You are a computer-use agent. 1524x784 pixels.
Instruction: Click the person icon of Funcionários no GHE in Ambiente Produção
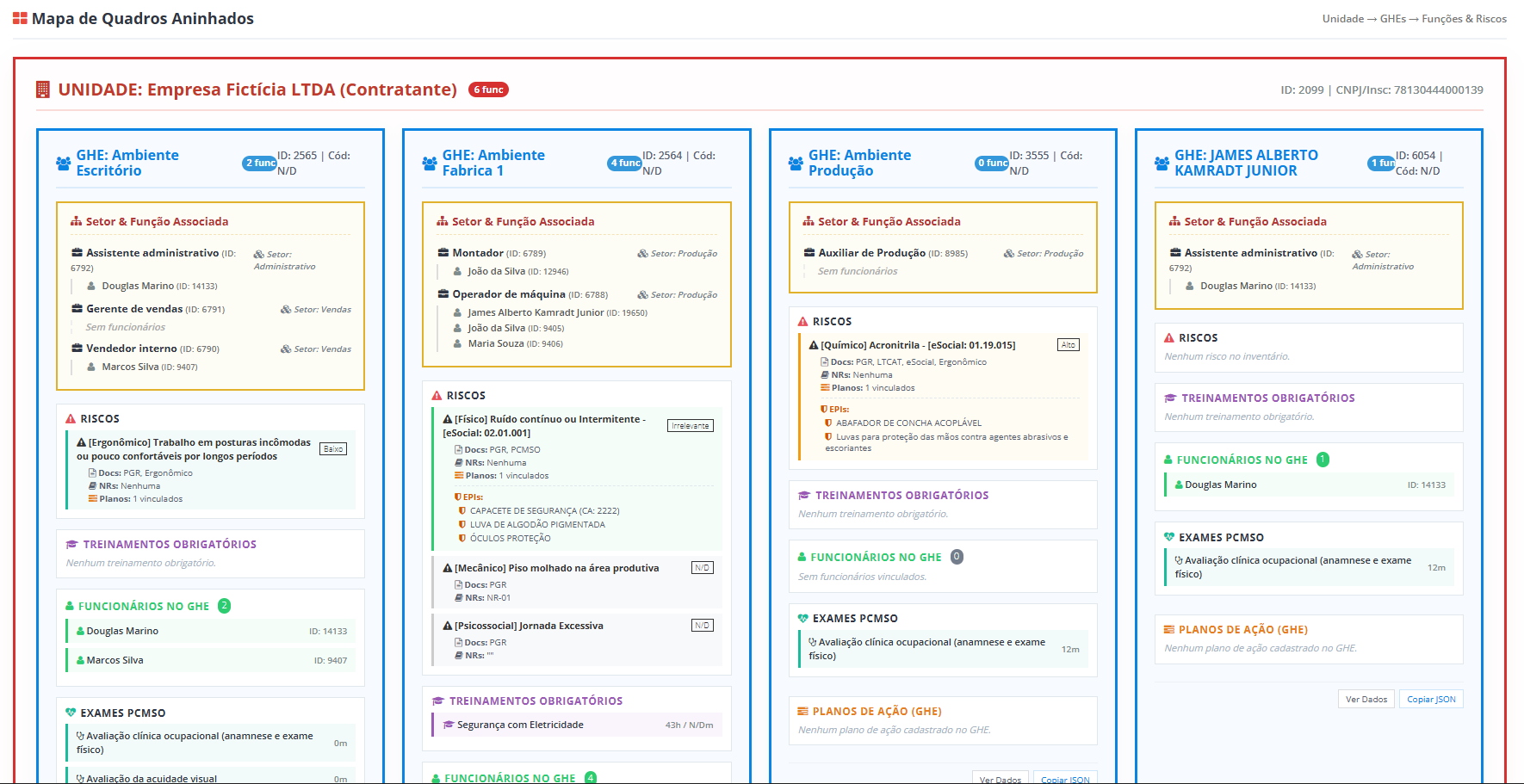point(802,557)
